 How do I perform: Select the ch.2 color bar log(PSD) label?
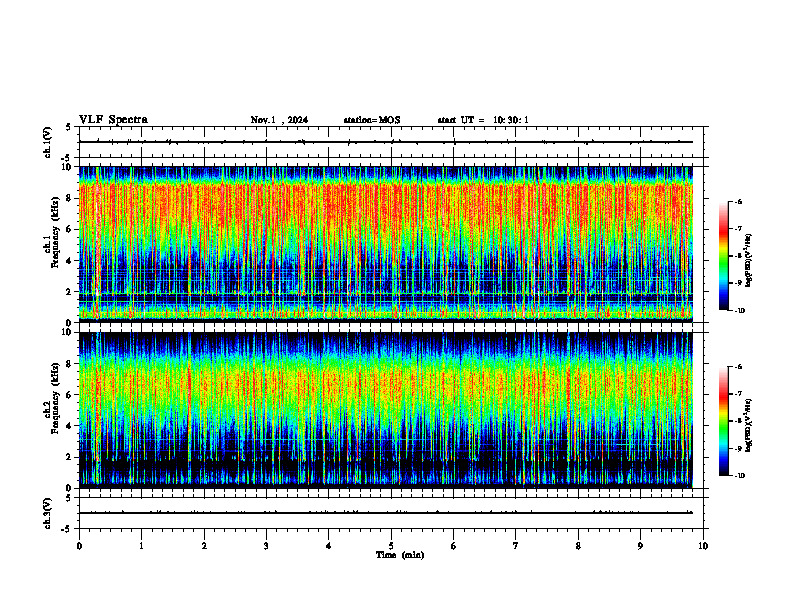click(749, 426)
